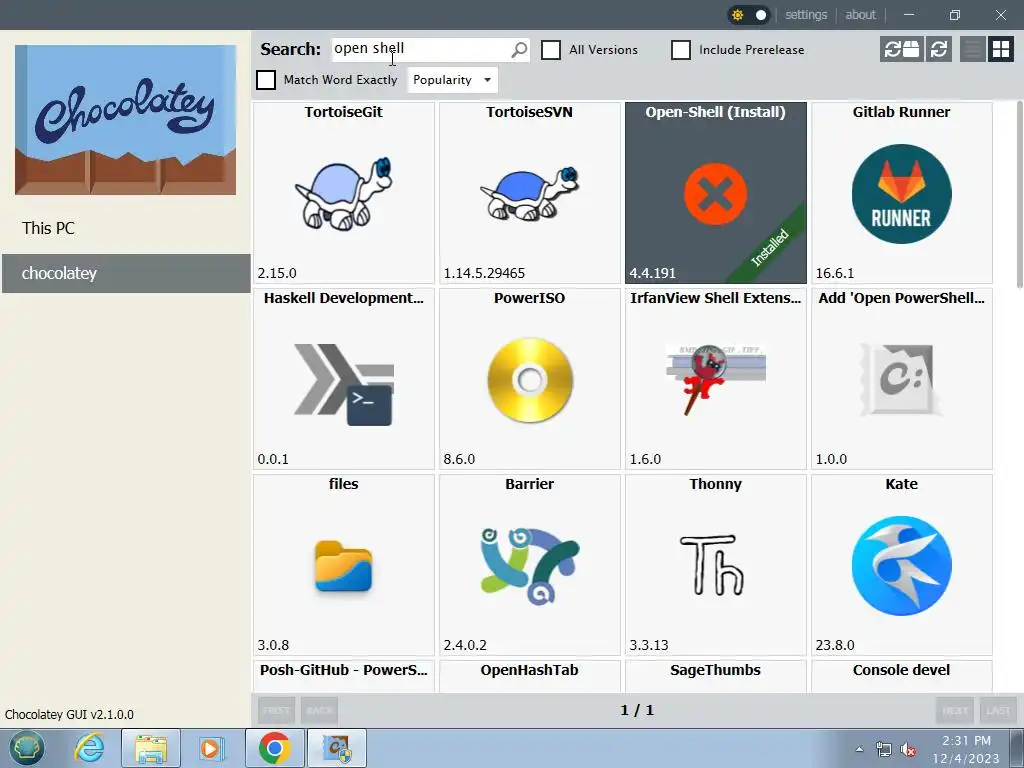
Task: Click the refresh packages icon
Action: [x=938, y=49]
